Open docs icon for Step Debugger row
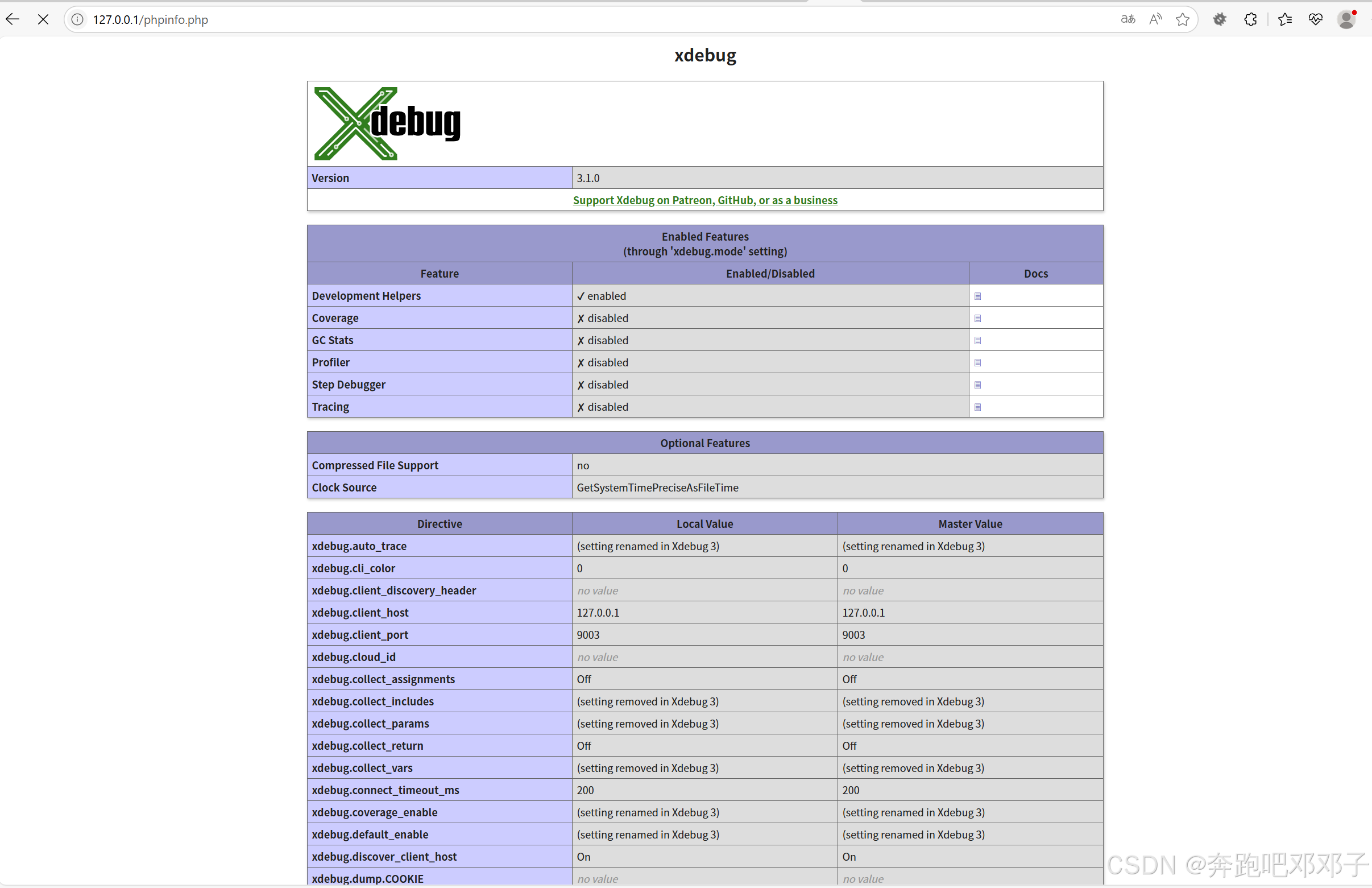This screenshot has height=888, width=1372. click(977, 385)
